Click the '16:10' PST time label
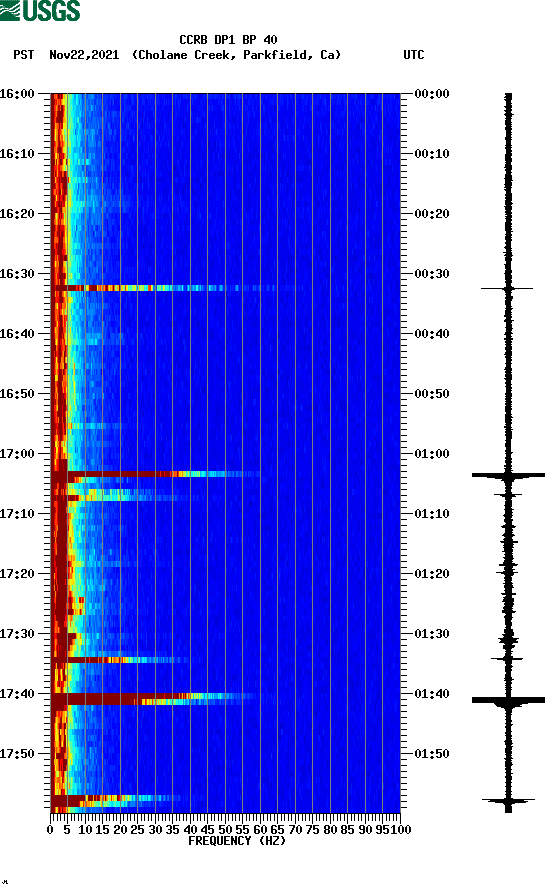The image size is (552, 893). 18,154
